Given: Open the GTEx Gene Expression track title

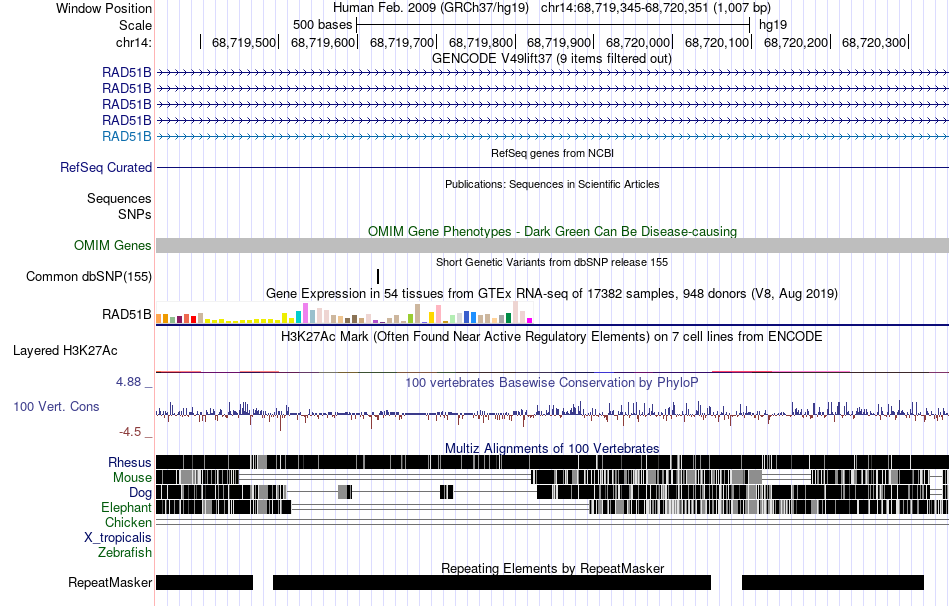Looking at the screenshot, I should [x=552, y=293].
